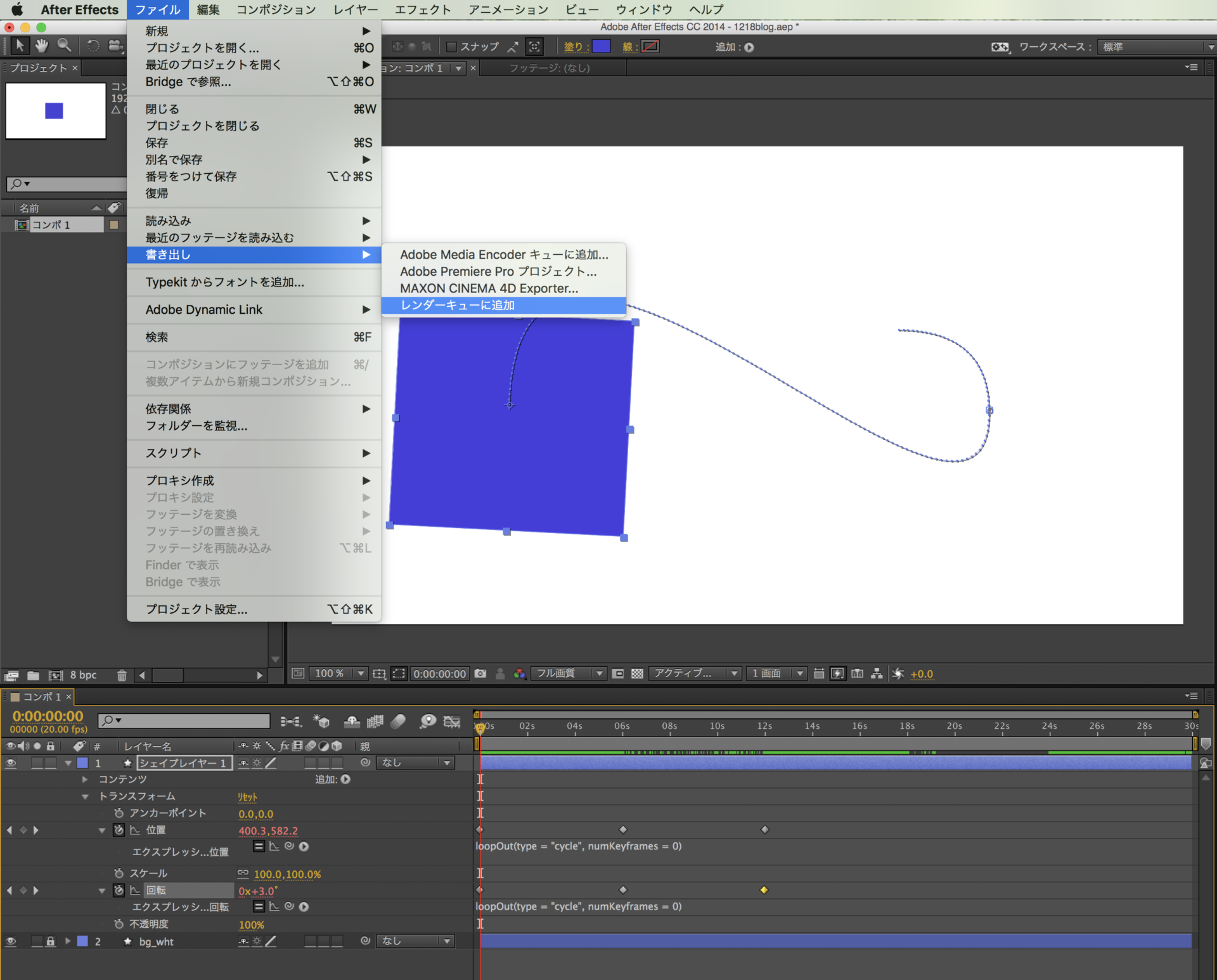The height and width of the screenshot is (980, 1217).
Task: Open the 1 画面 view layout dropdown
Action: click(776, 673)
